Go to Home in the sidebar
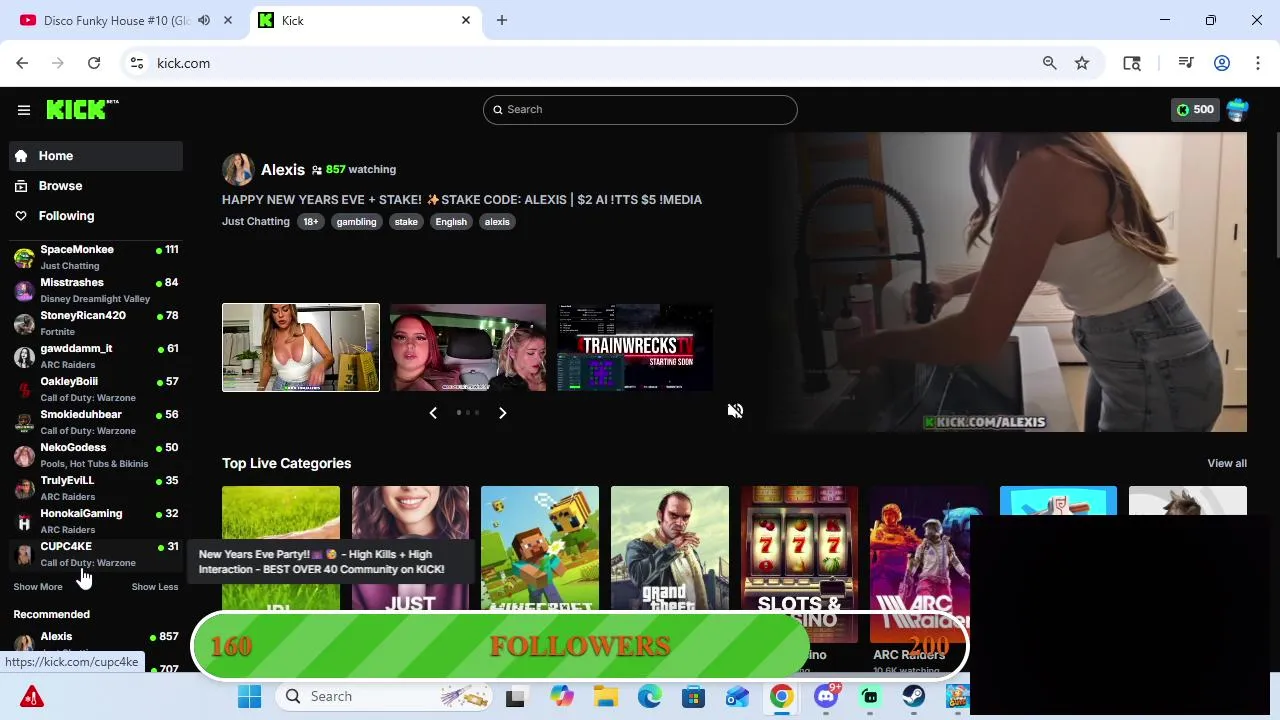This screenshot has height=720, width=1280. [x=96, y=156]
